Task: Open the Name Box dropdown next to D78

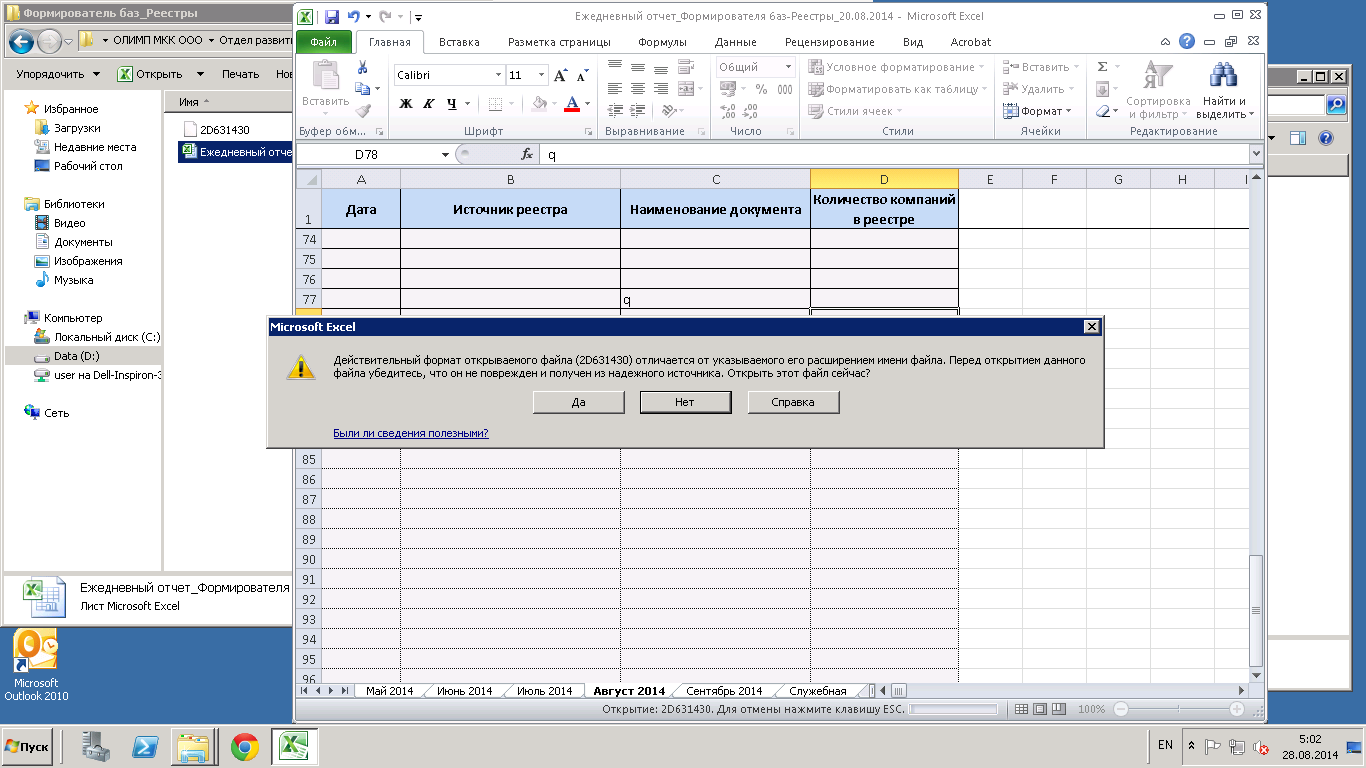Action: point(446,155)
